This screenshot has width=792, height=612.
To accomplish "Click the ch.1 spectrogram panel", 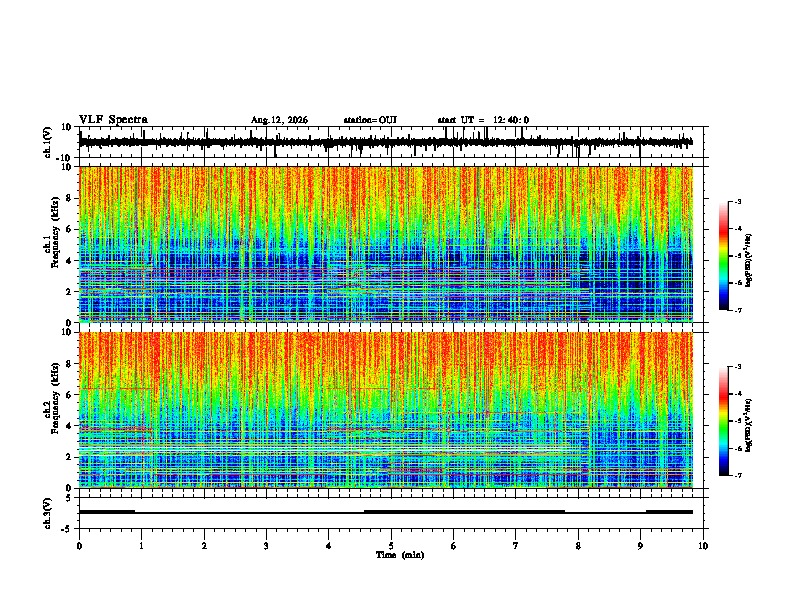I will click(x=386, y=244).
